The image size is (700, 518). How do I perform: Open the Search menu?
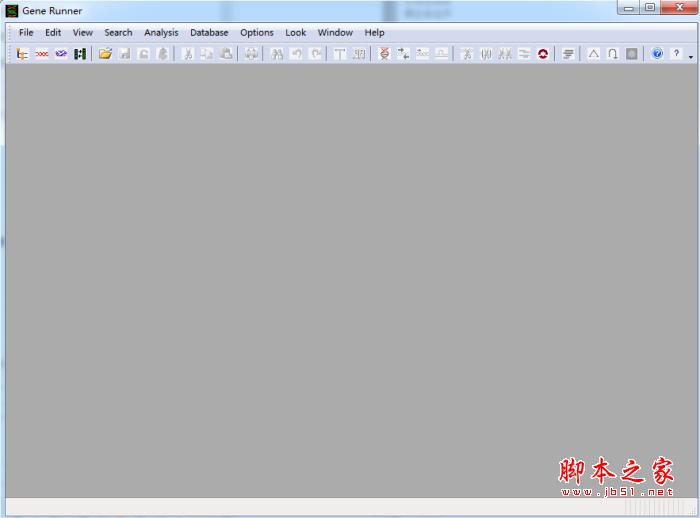(118, 33)
